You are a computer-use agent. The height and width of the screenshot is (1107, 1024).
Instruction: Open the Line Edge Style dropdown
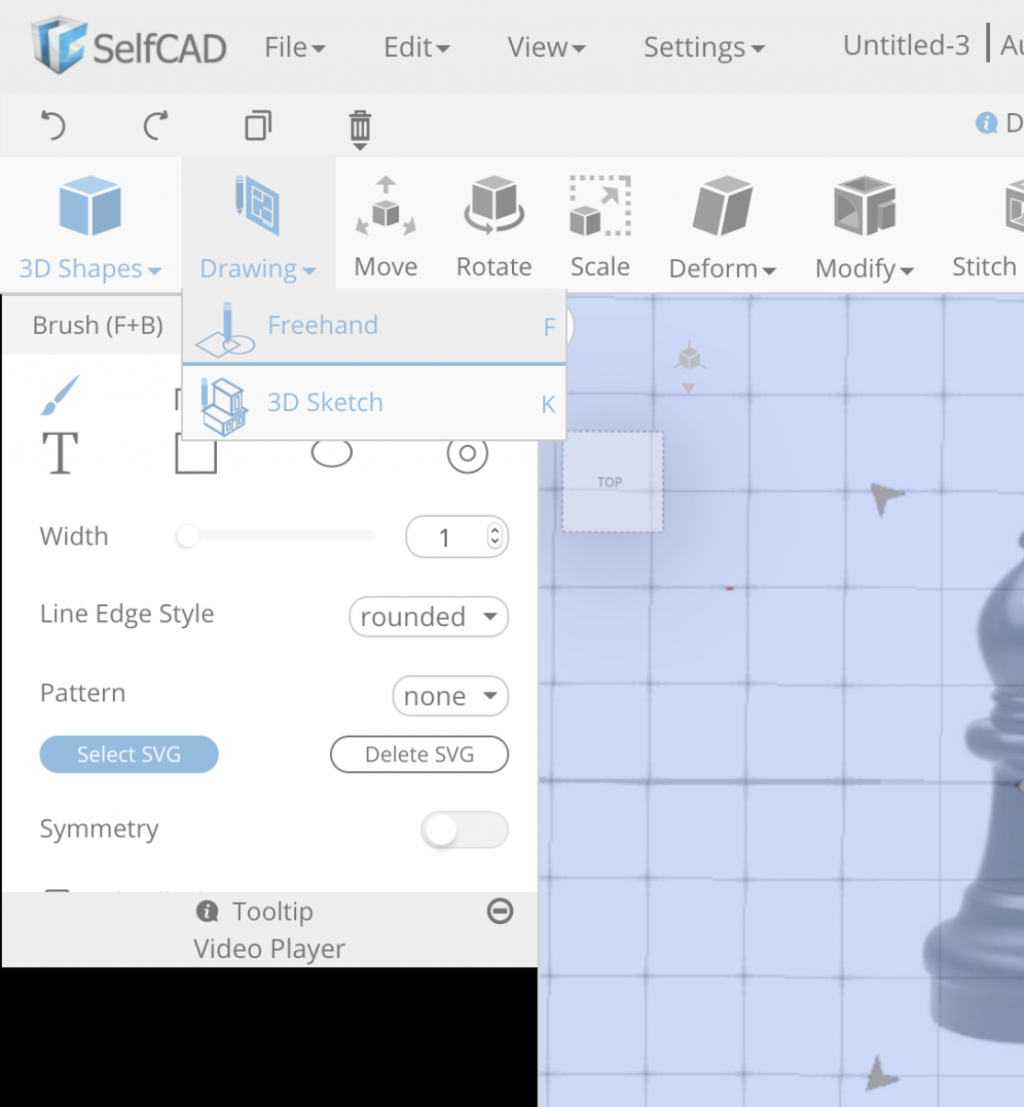[x=428, y=617]
